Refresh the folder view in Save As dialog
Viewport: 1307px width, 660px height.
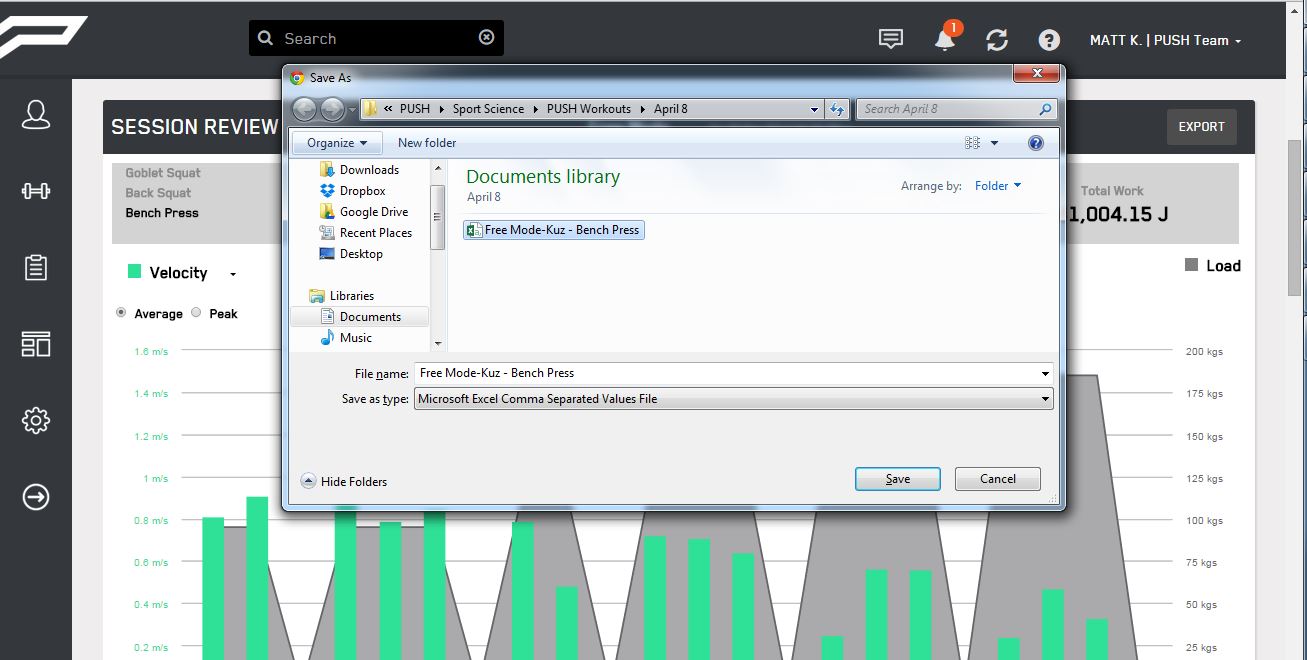(838, 109)
